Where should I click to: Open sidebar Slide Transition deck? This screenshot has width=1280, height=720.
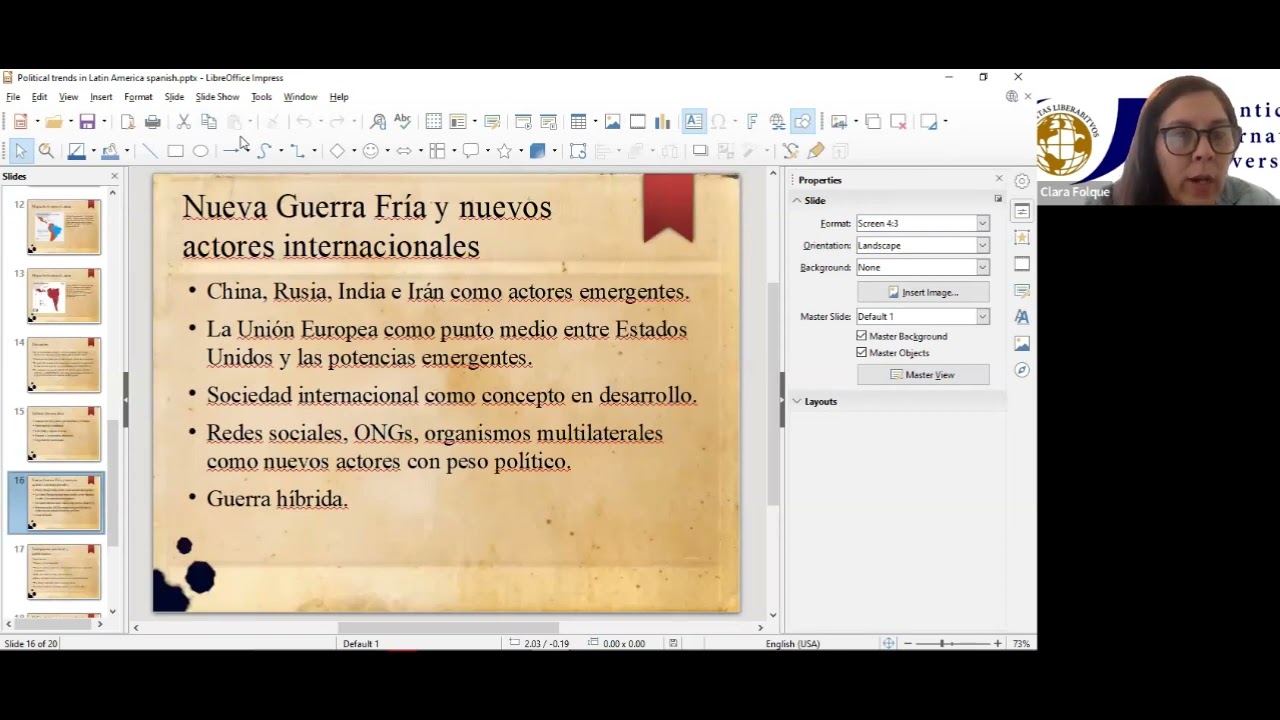[x=1022, y=264]
